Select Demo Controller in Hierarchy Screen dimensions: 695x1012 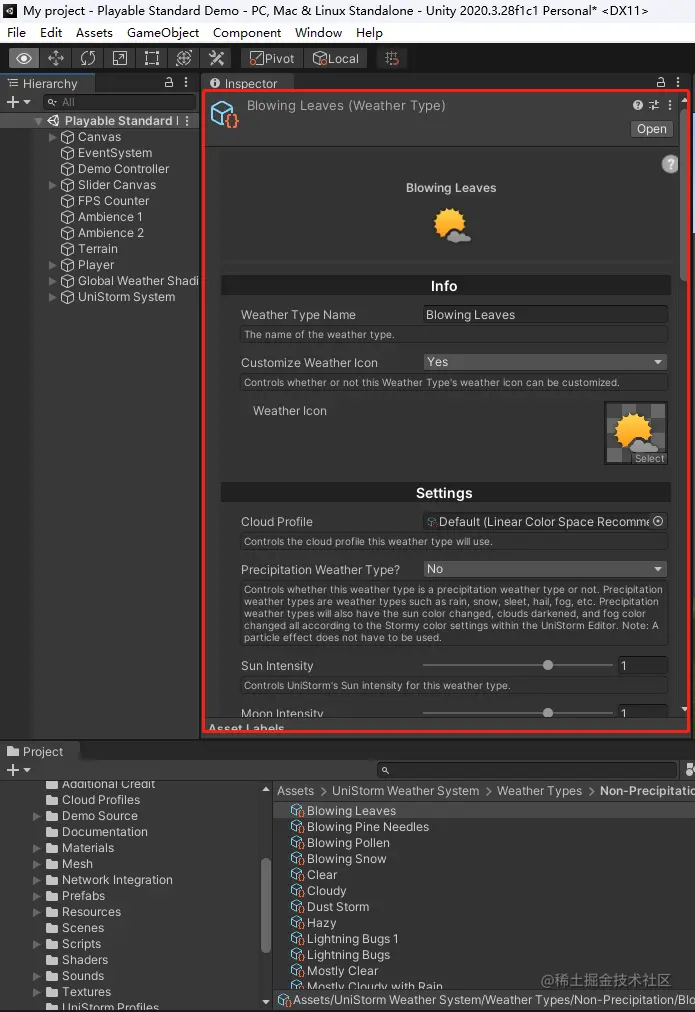click(123, 168)
